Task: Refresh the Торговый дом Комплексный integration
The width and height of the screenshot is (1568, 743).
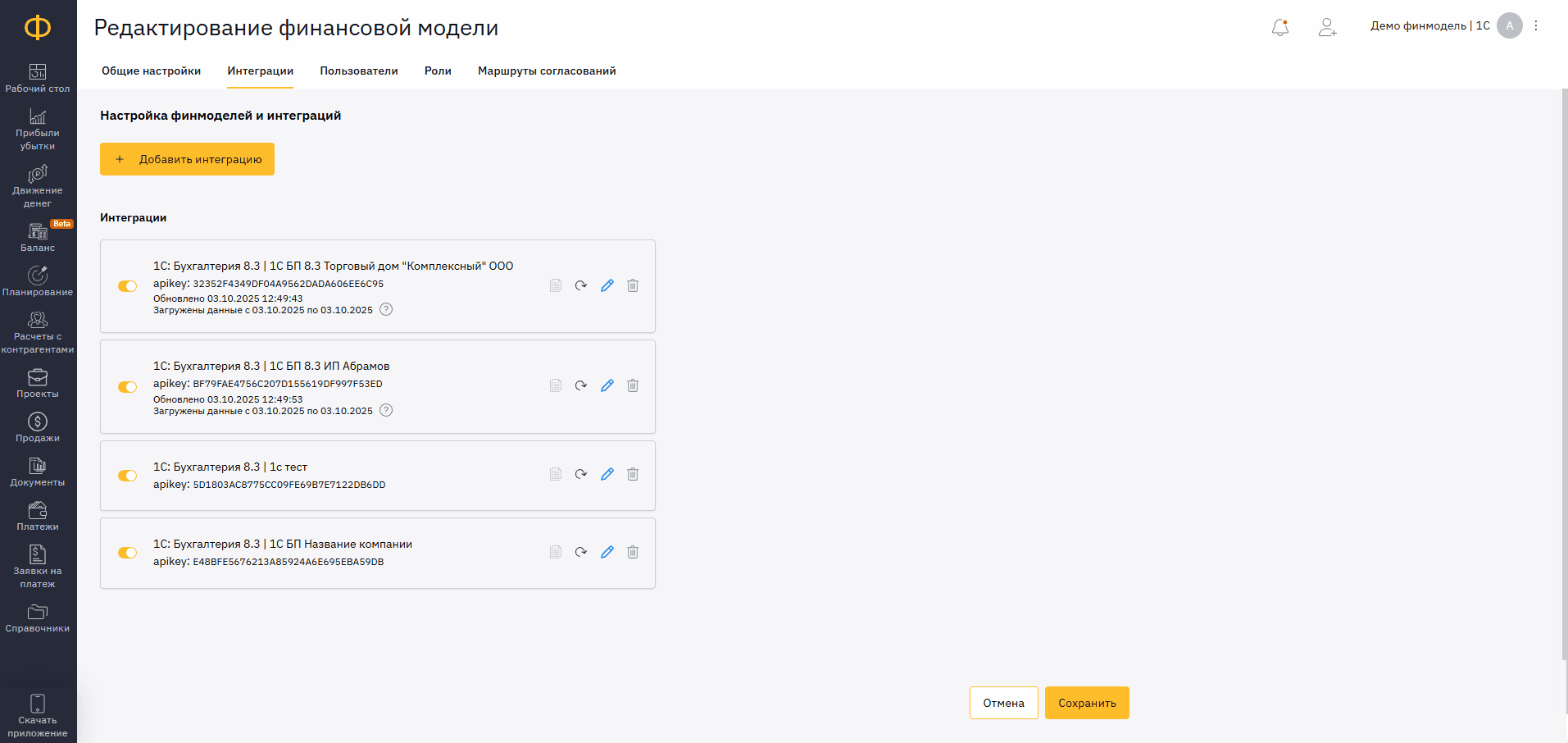Action: coord(581,285)
